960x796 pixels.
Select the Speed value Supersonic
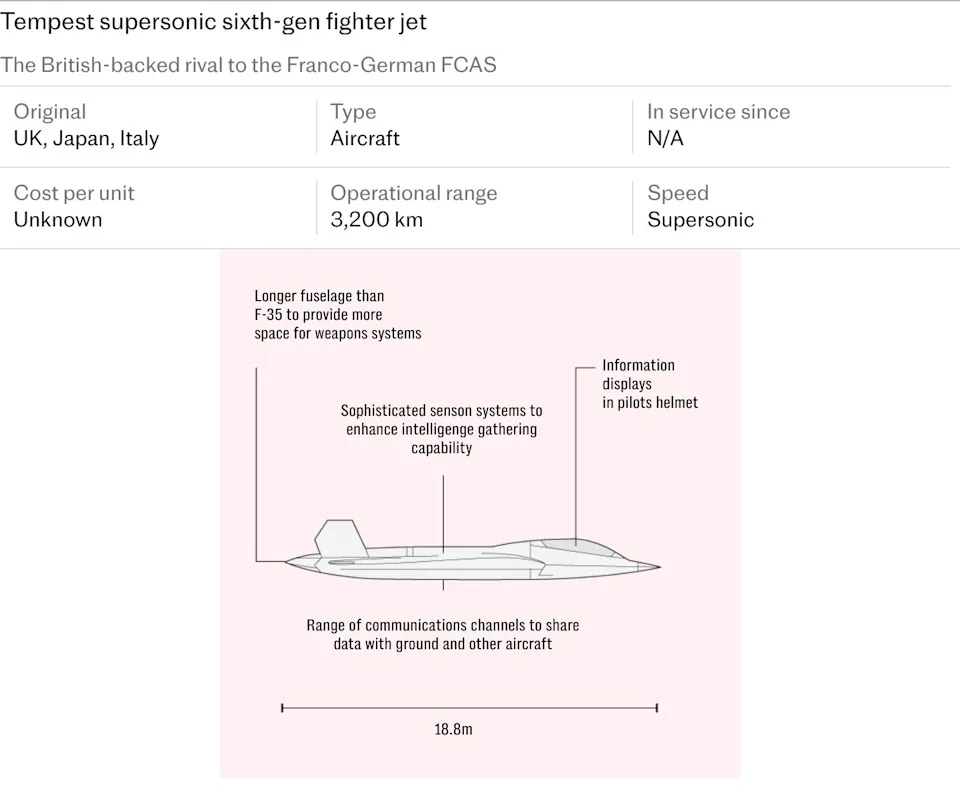(x=700, y=220)
